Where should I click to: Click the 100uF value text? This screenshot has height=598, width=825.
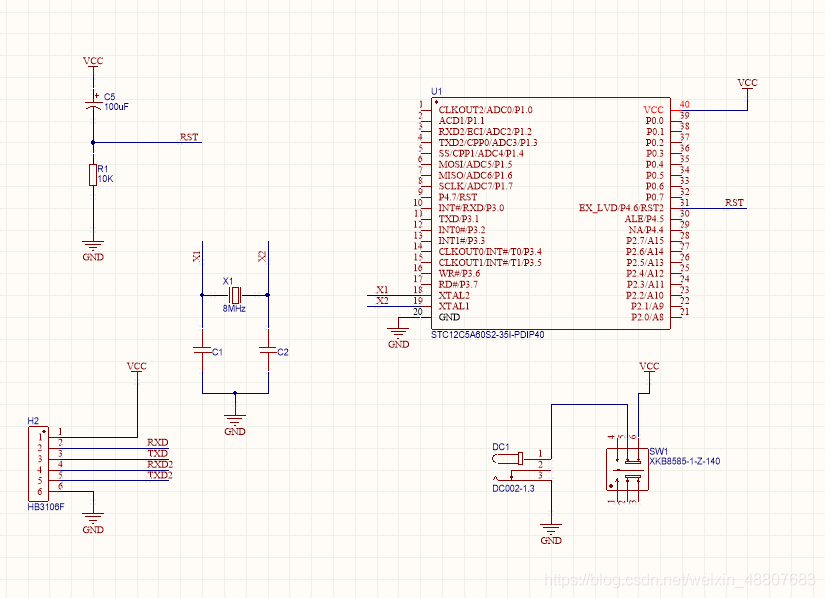[x=116, y=107]
